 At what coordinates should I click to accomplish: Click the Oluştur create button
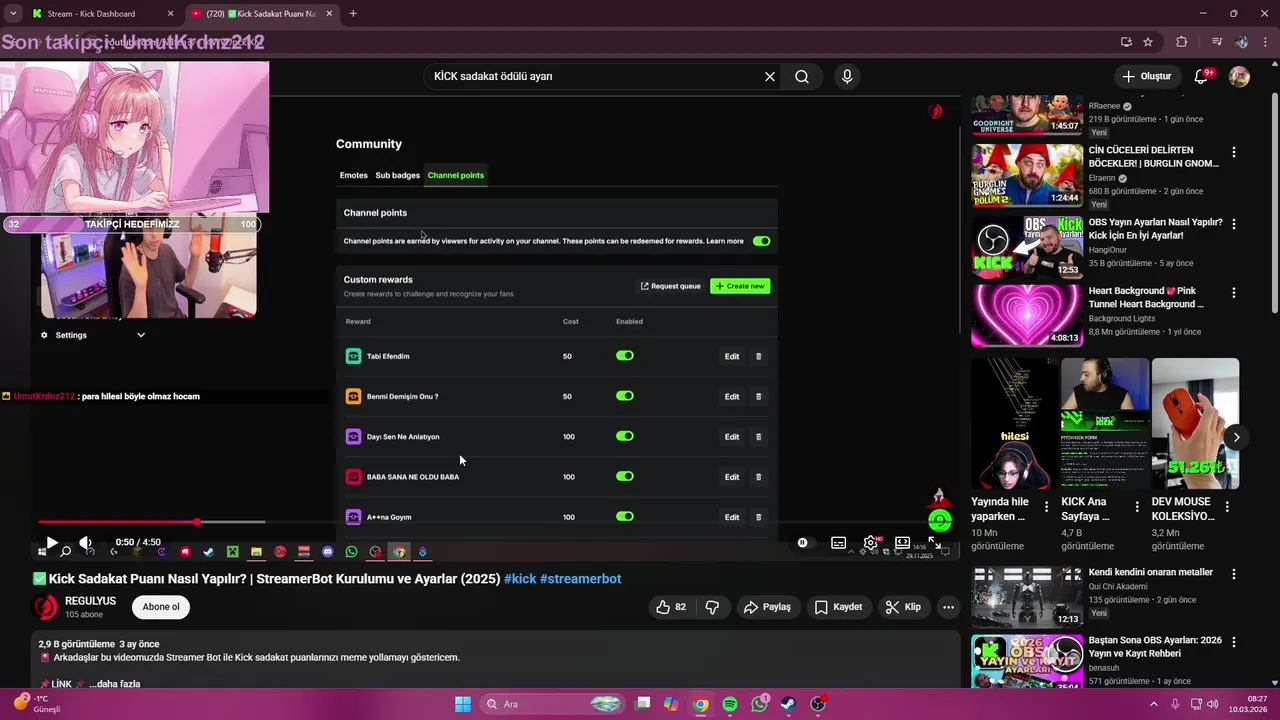click(1147, 76)
